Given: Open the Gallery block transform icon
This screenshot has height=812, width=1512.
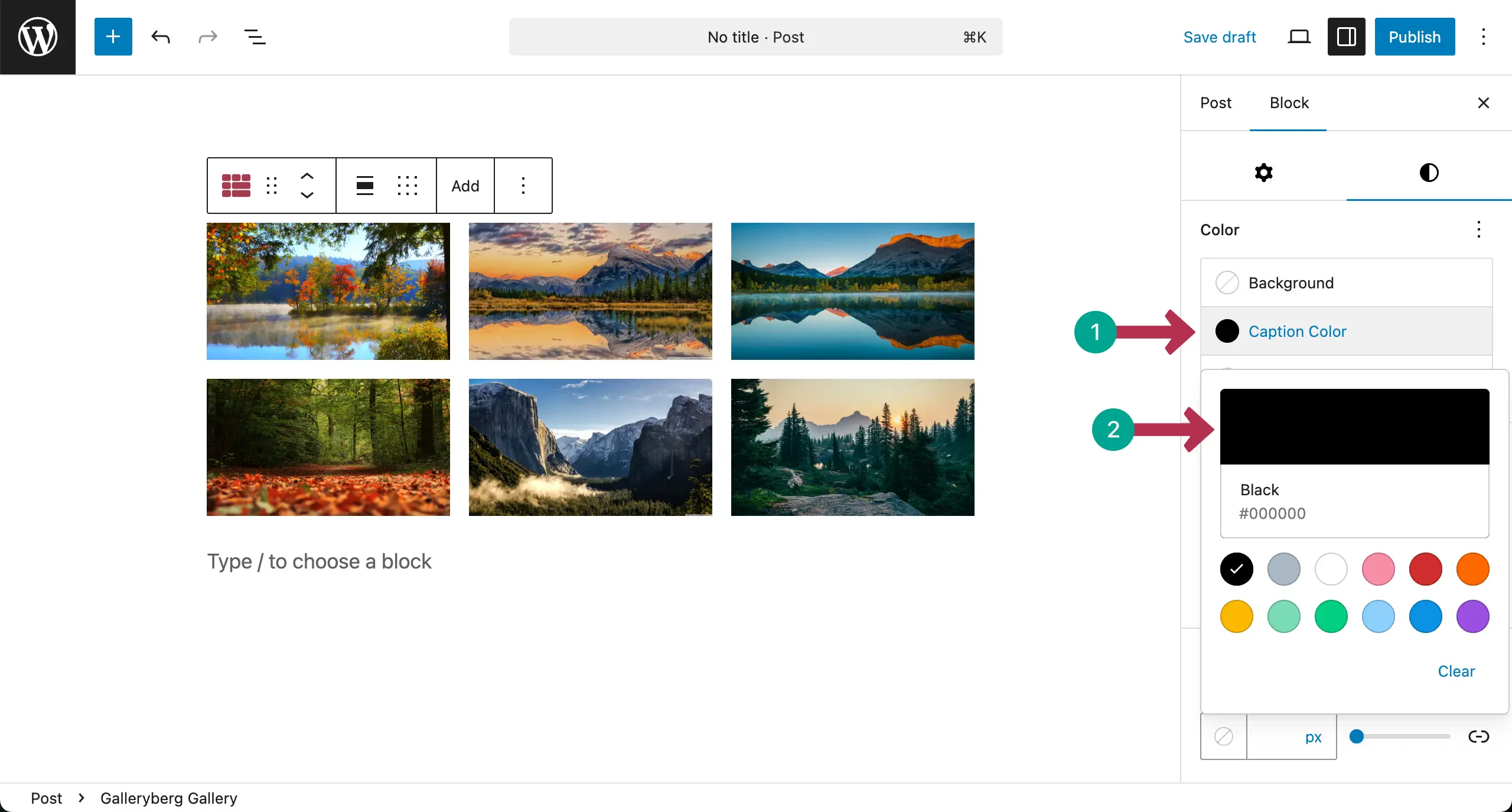Looking at the screenshot, I should [236, 186].
